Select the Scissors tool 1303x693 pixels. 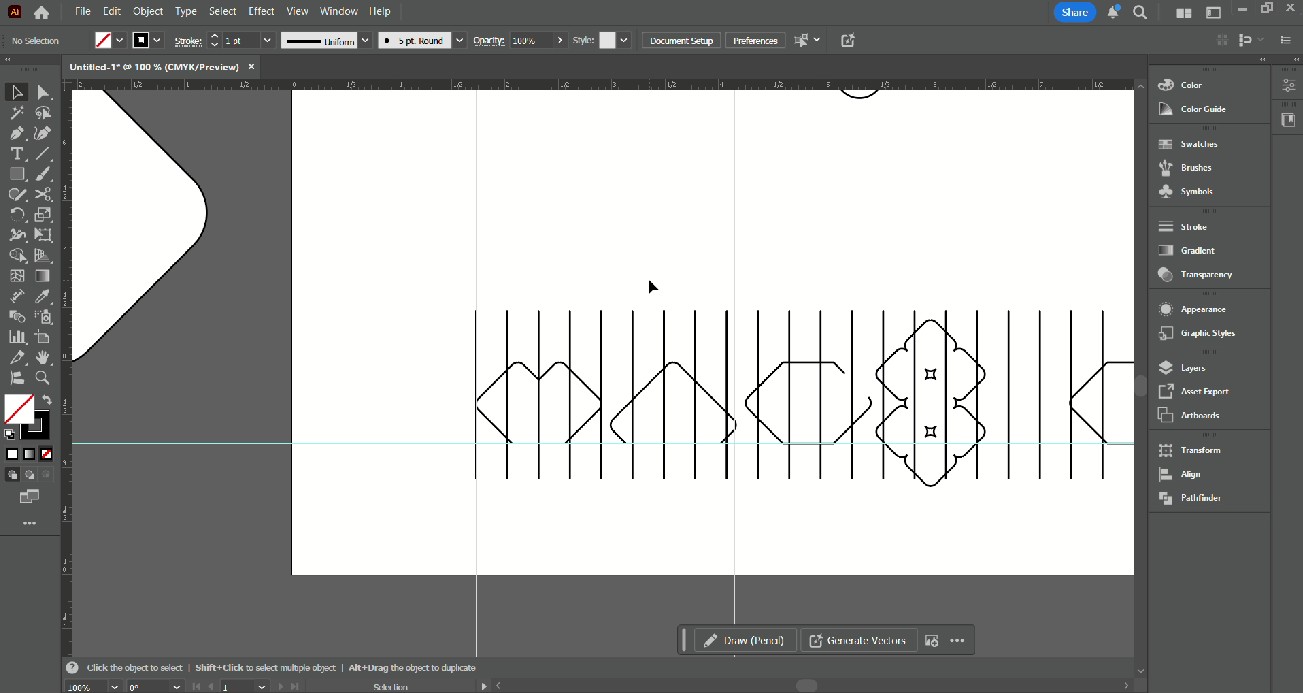click(x=43, y=194)
